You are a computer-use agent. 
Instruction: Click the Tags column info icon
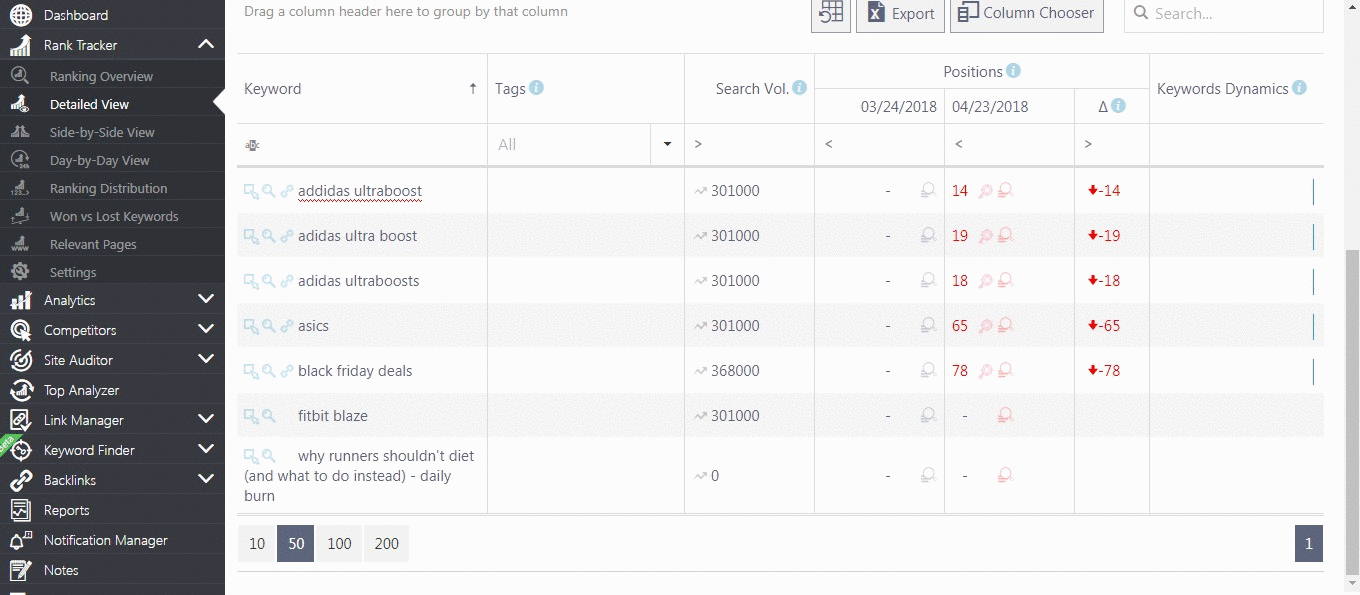(536, 88)
